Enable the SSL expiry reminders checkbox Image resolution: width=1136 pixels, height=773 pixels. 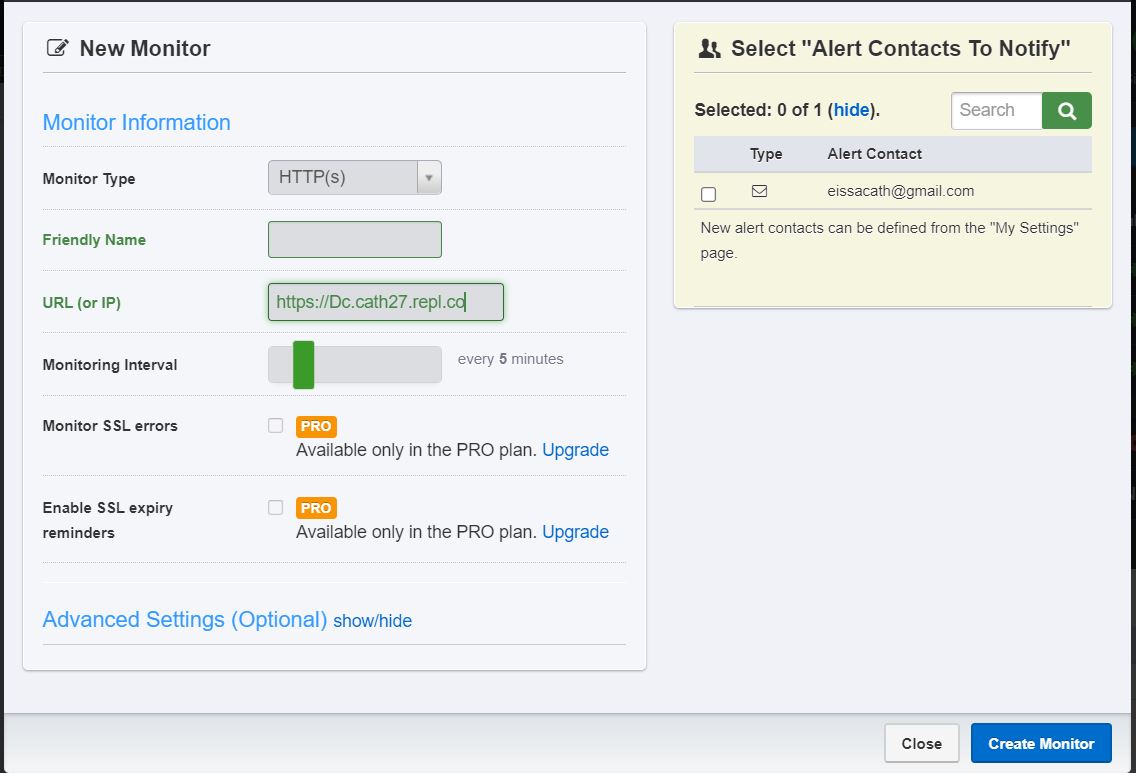tap(276, 508)
